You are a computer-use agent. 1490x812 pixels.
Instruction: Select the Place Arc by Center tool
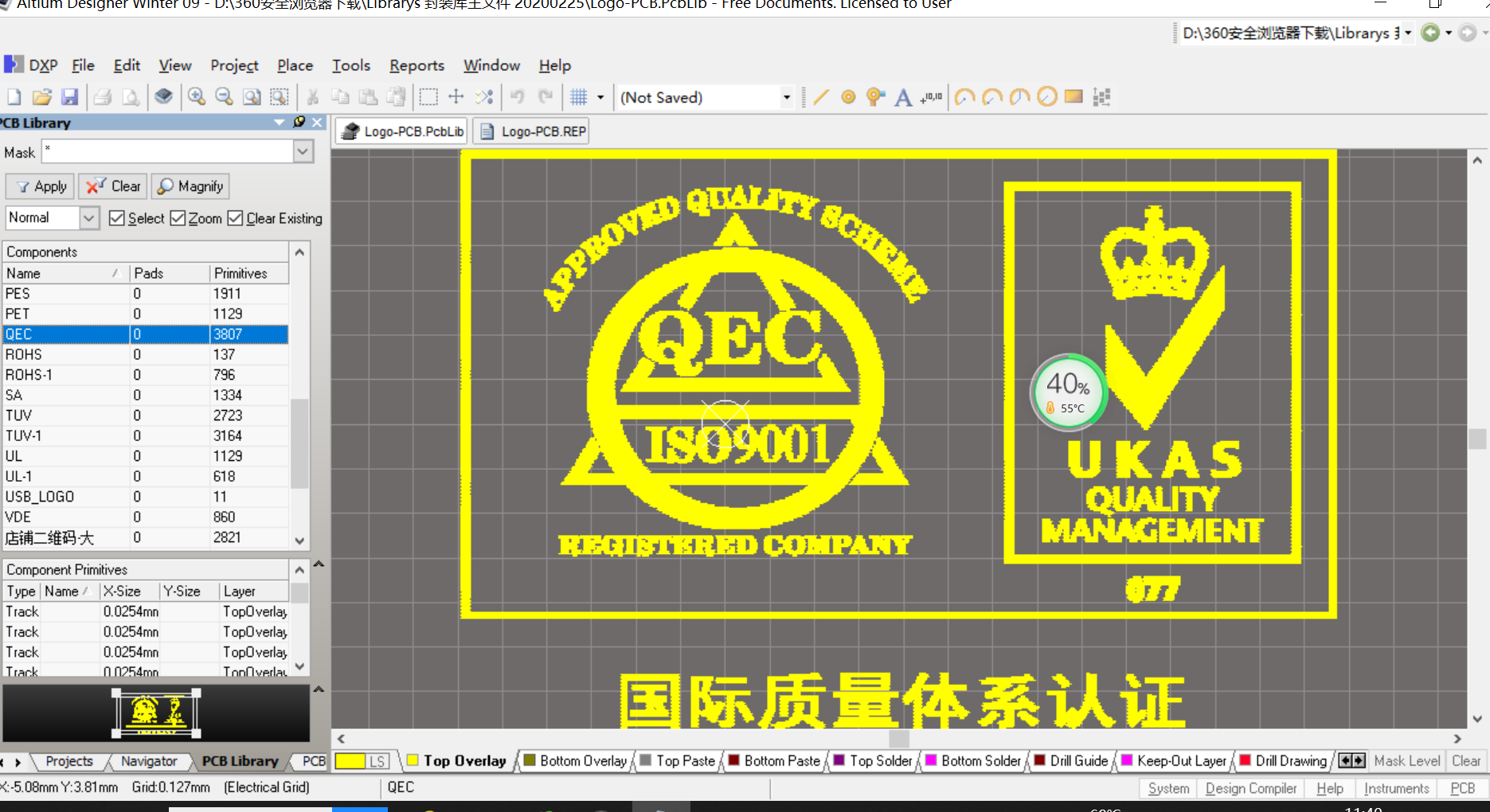point(965,97)
